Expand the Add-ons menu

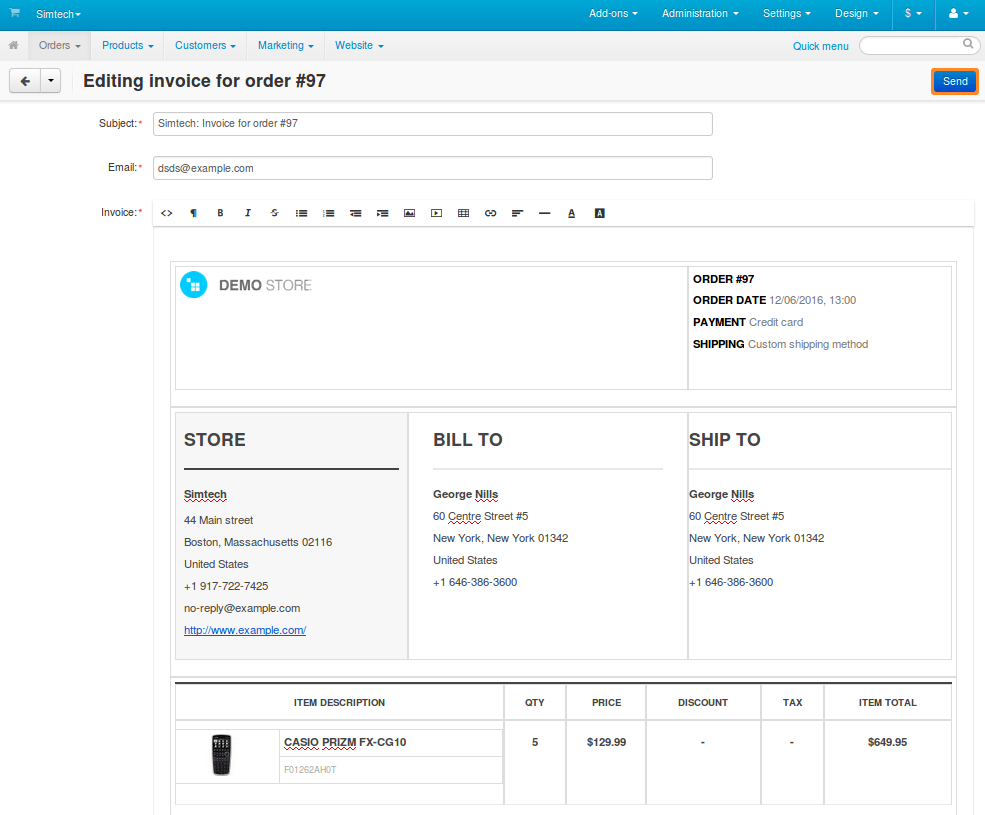(613, 13)
